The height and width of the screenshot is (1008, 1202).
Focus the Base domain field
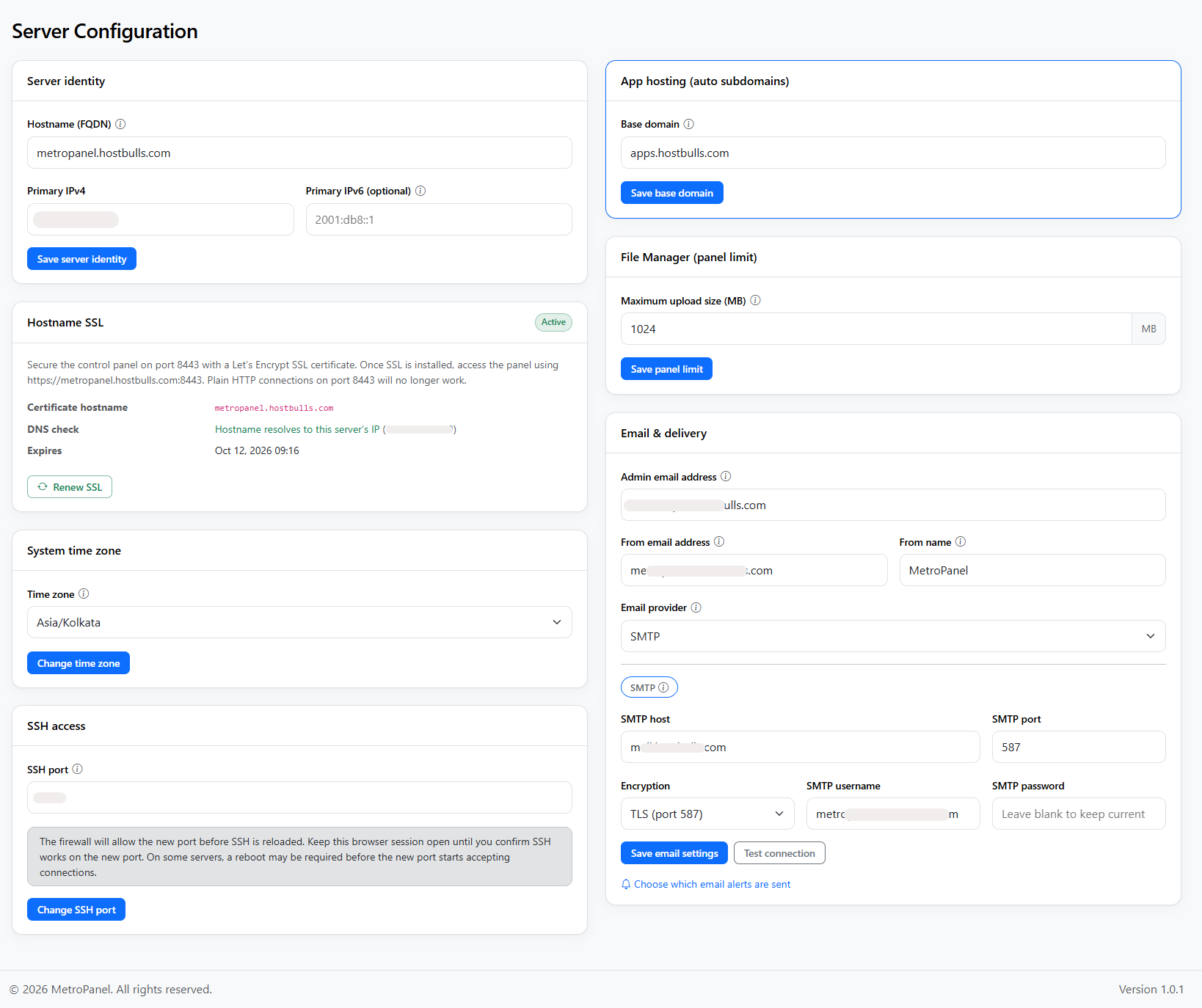click(893, 153)
